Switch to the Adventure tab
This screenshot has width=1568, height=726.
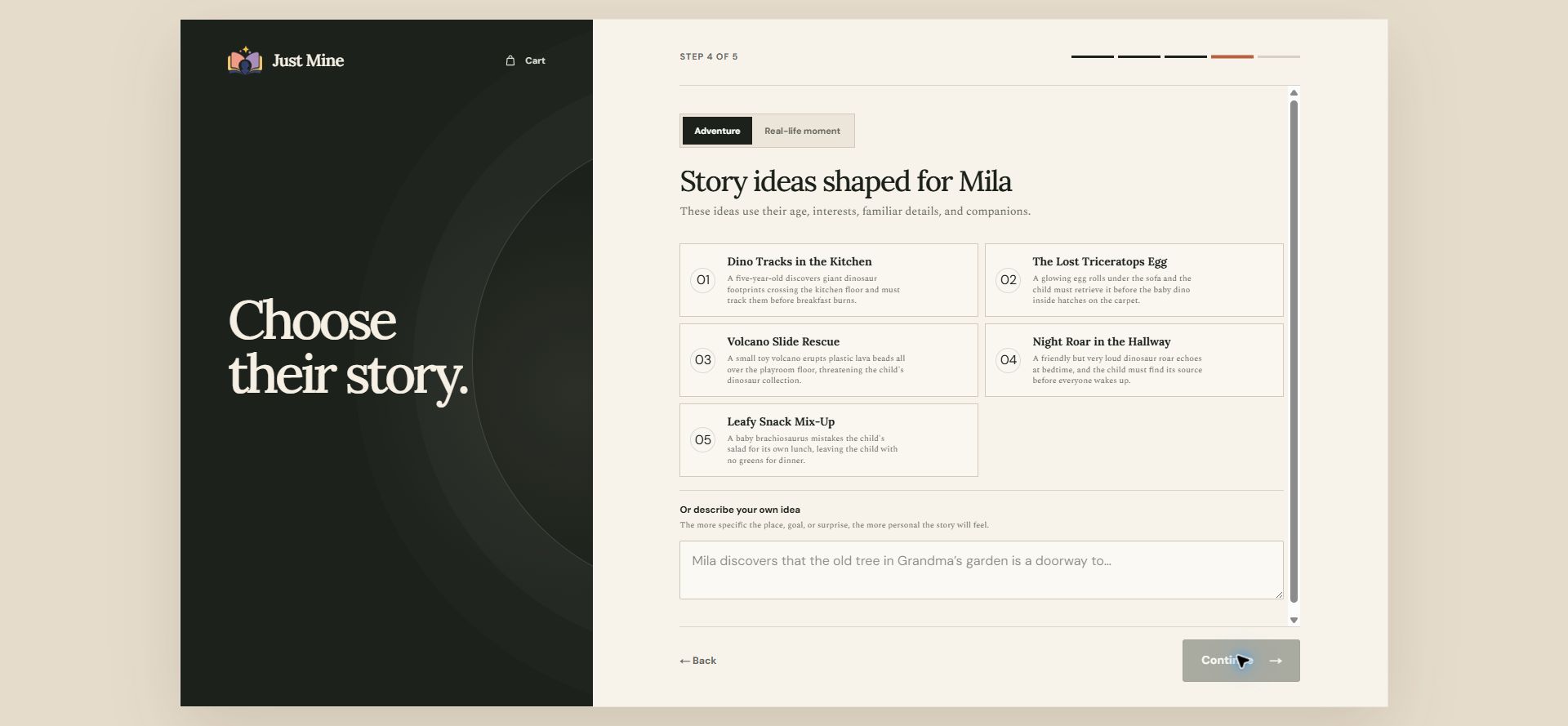[x=717, y=131]
